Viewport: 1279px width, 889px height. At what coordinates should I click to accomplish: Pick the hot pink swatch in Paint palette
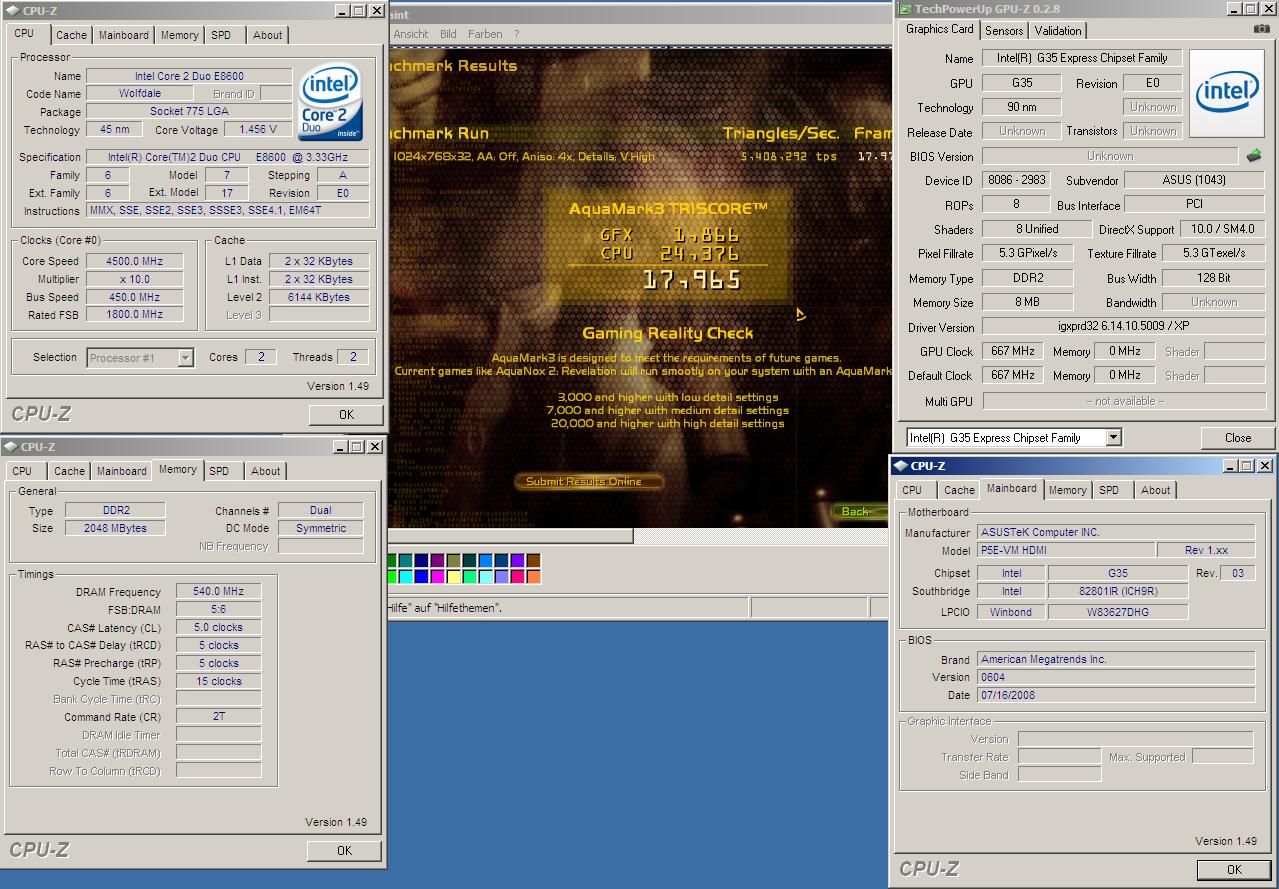518,576
